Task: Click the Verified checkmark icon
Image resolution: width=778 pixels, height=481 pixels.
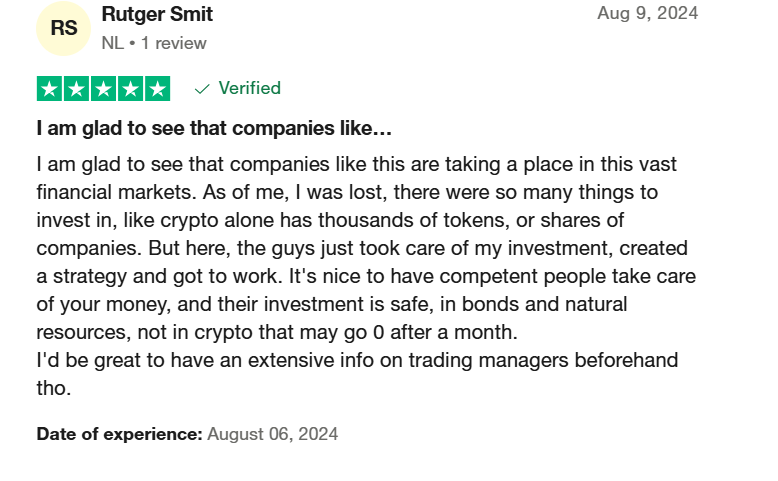Action: click(x=202, y=89)
